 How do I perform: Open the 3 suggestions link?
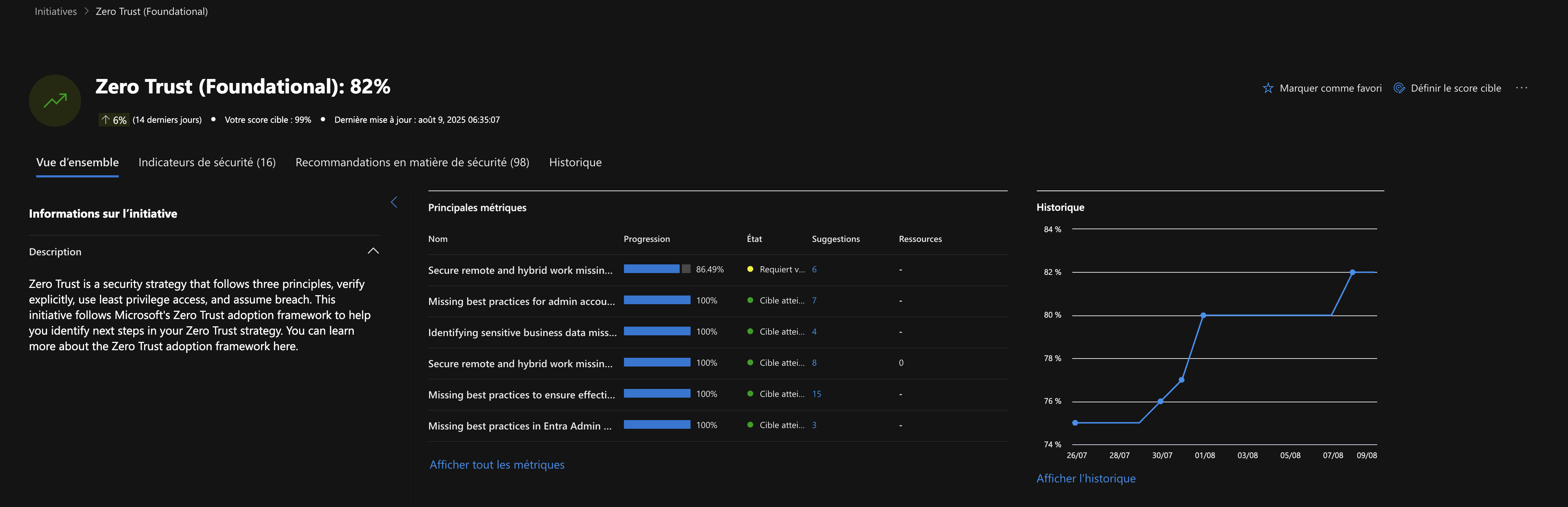click(814, 425)
